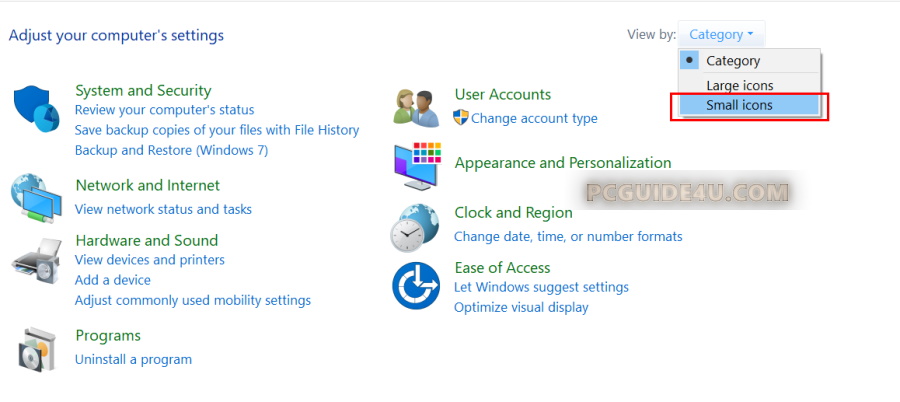Select Large icons from the view menu
Viewport: 900px width, 402px height.
[739, 85]
